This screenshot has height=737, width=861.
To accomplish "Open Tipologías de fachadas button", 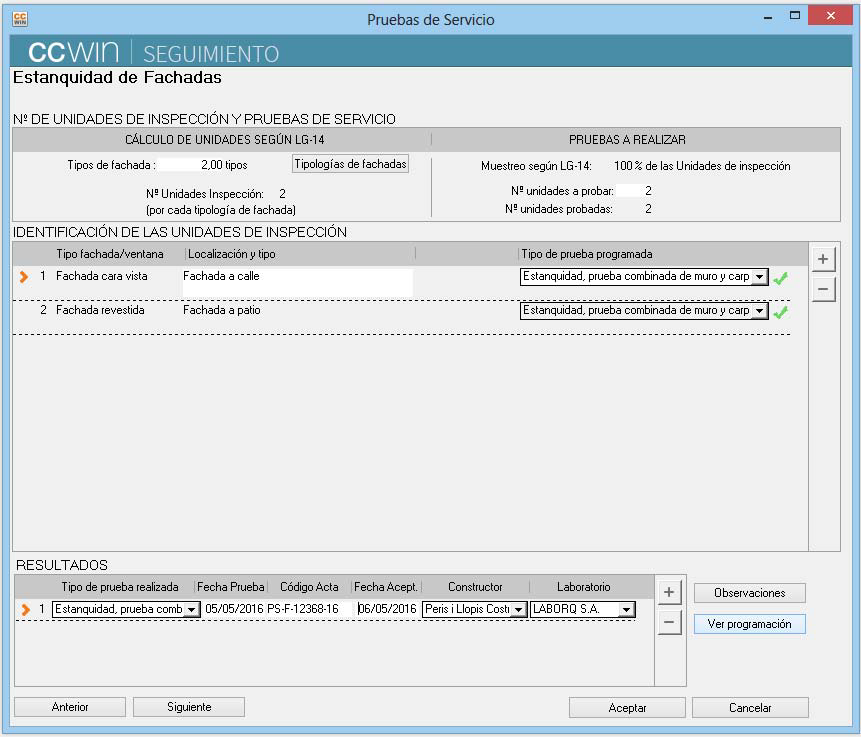I will tap(350, 164).
